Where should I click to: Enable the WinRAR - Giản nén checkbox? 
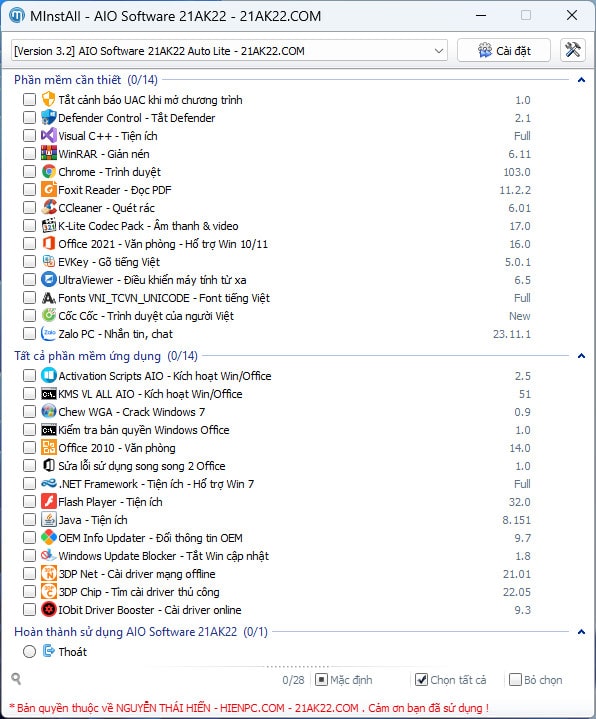[29, 153]
